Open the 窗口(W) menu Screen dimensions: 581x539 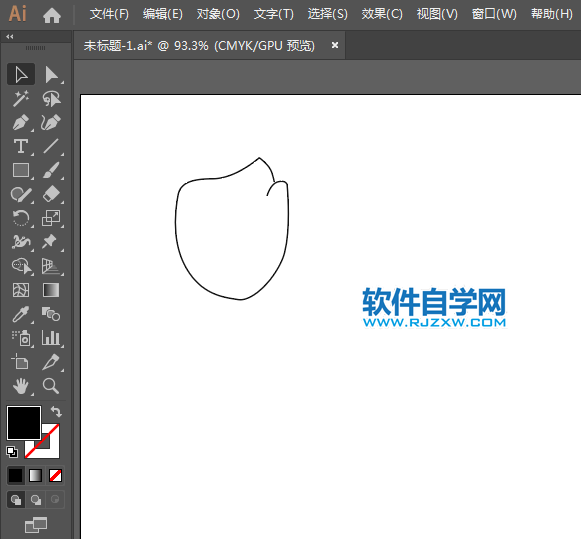[x=494, y=14]
